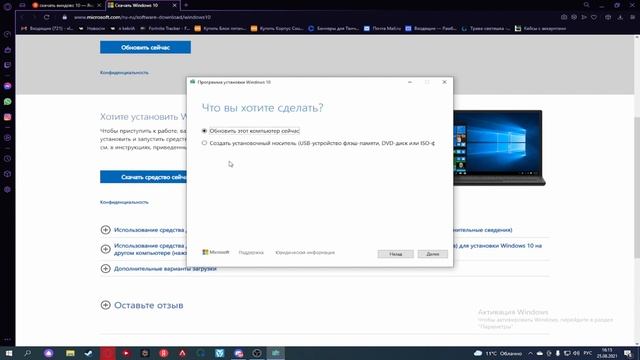Open the 'Fortnite Tracker' bookmark
The image size is (640, 360).
[165, 29]
